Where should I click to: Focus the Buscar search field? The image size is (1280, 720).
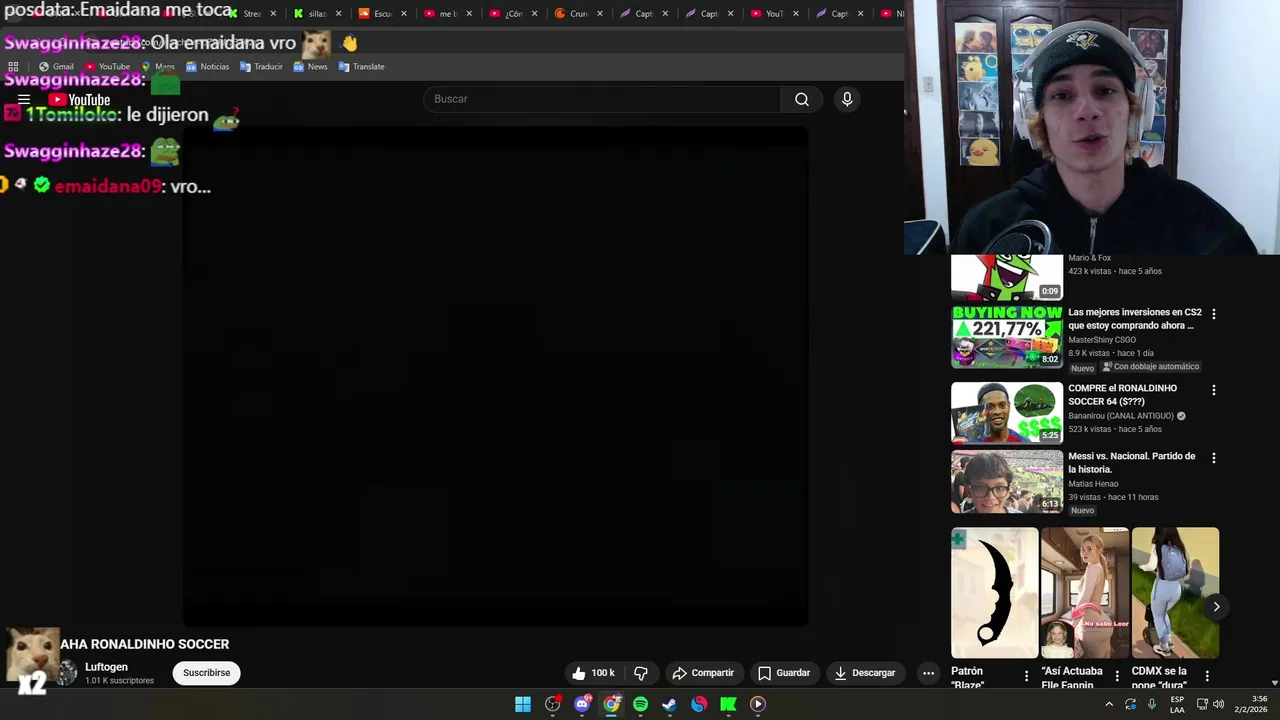[x=603, y=99]
